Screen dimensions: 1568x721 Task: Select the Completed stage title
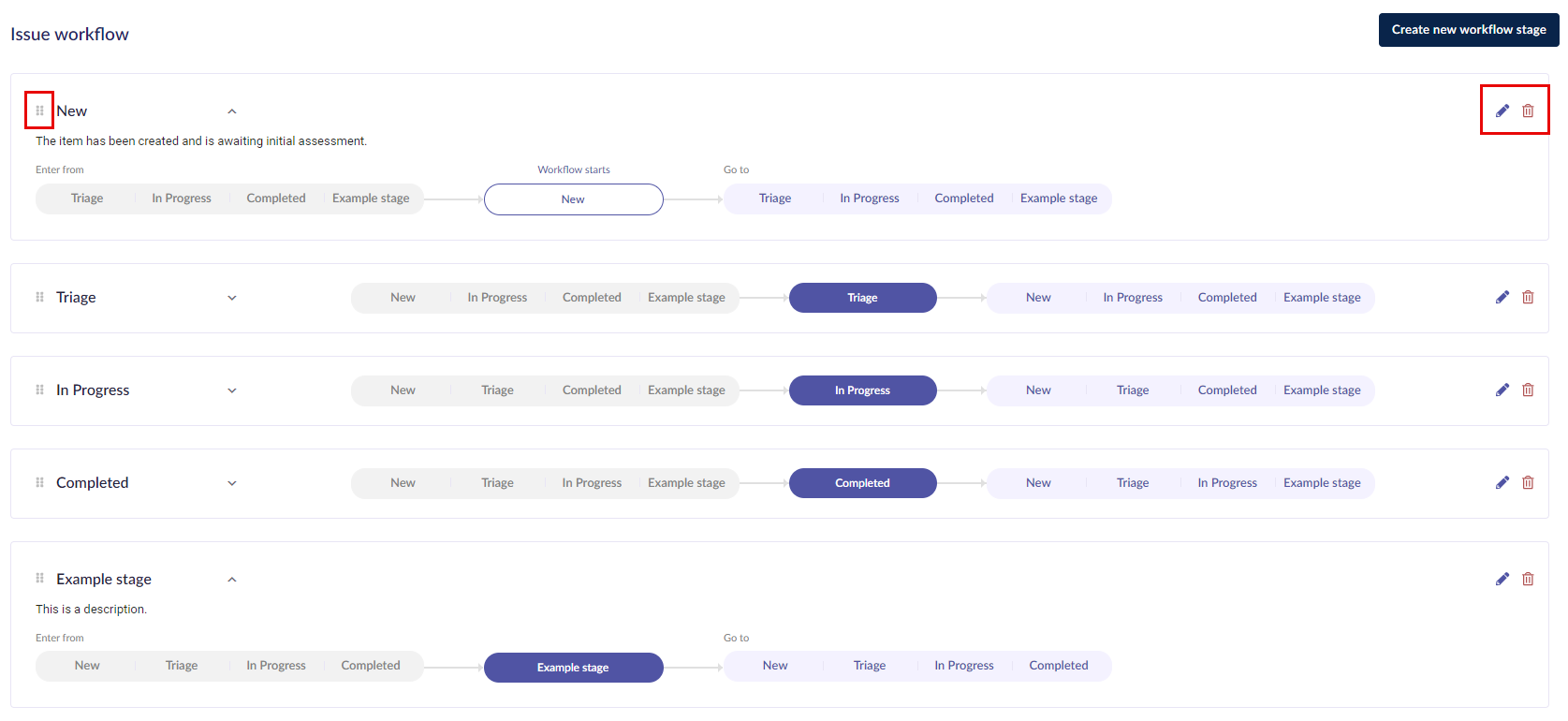[93, 482]
